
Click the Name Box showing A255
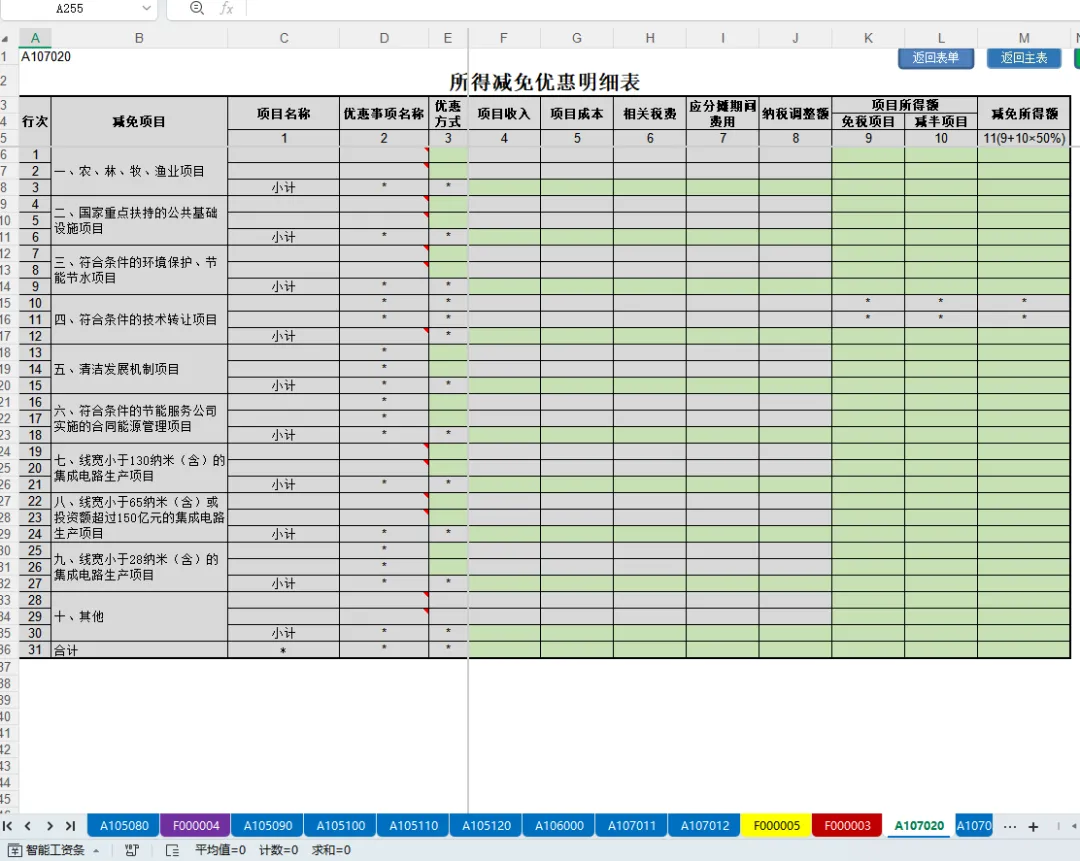coord(70,8)
